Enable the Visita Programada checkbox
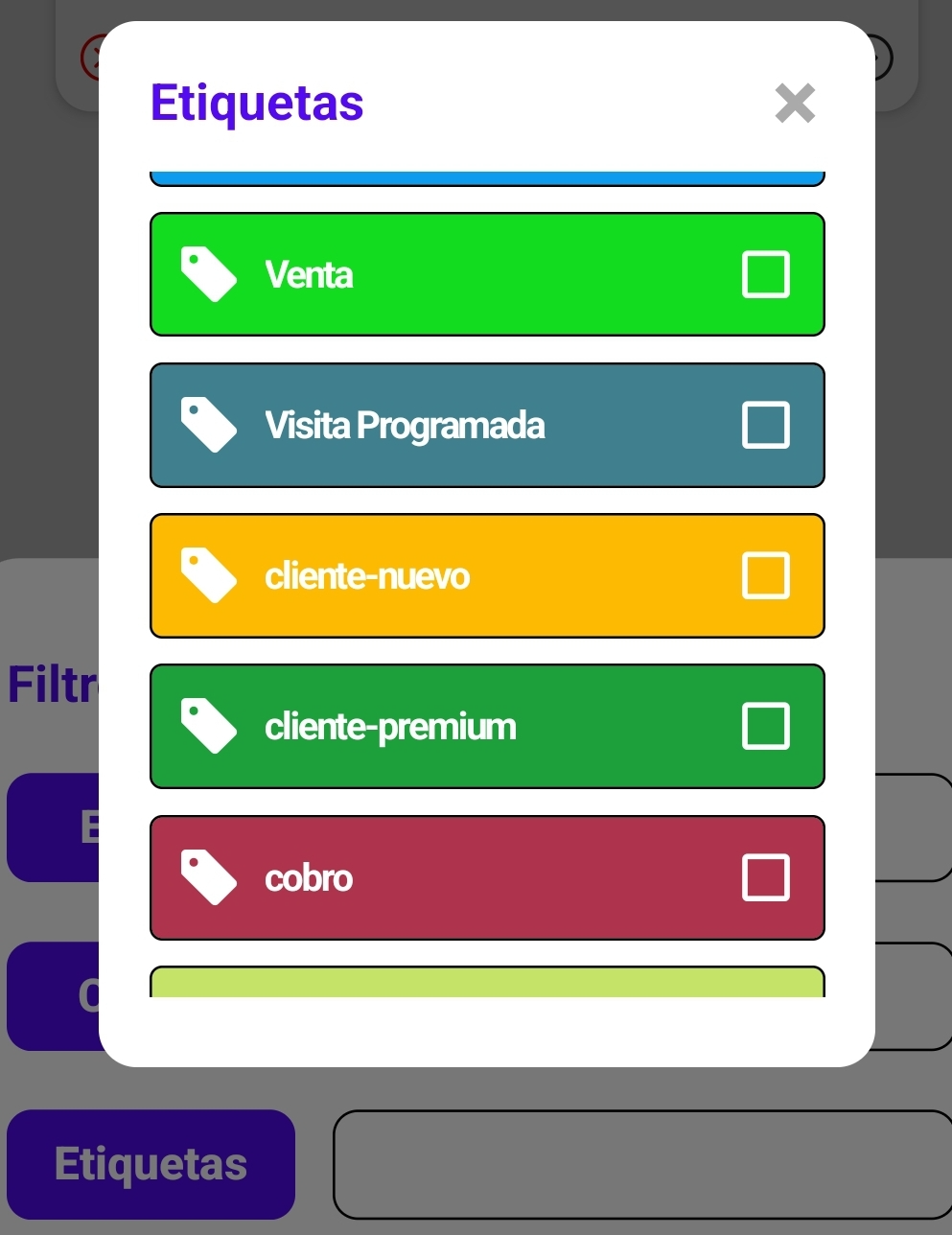Image resolution: width=952 pixels, height=1235 pixels. (x=765, y=424)
